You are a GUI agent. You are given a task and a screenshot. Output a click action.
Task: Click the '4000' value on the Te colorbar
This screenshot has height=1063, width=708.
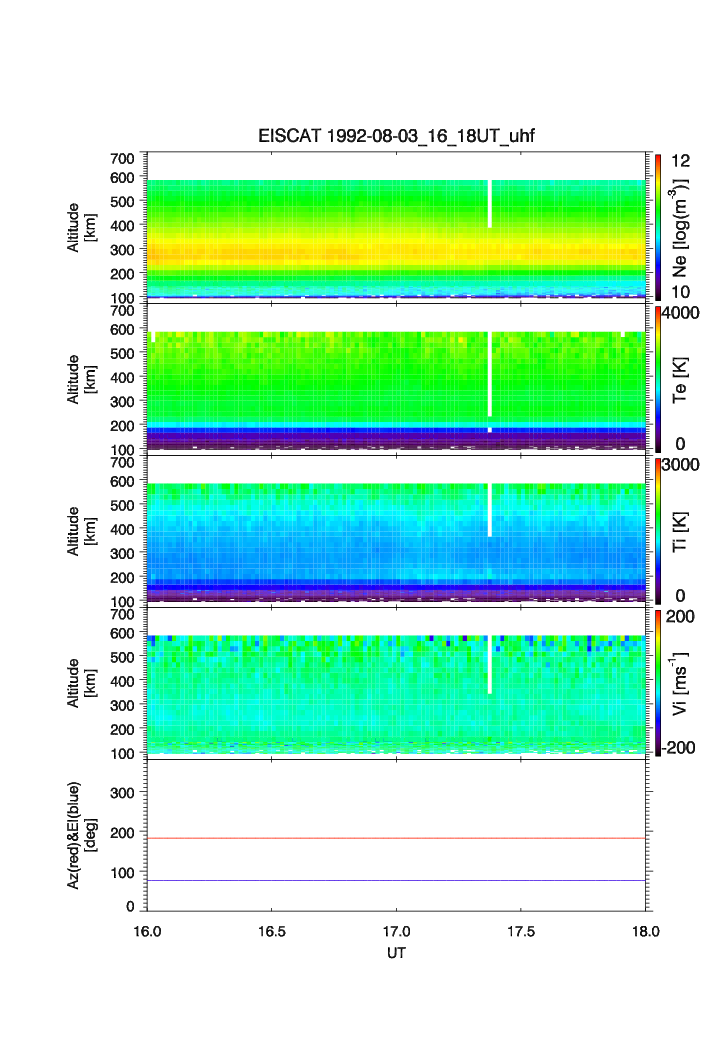(681, 313)
